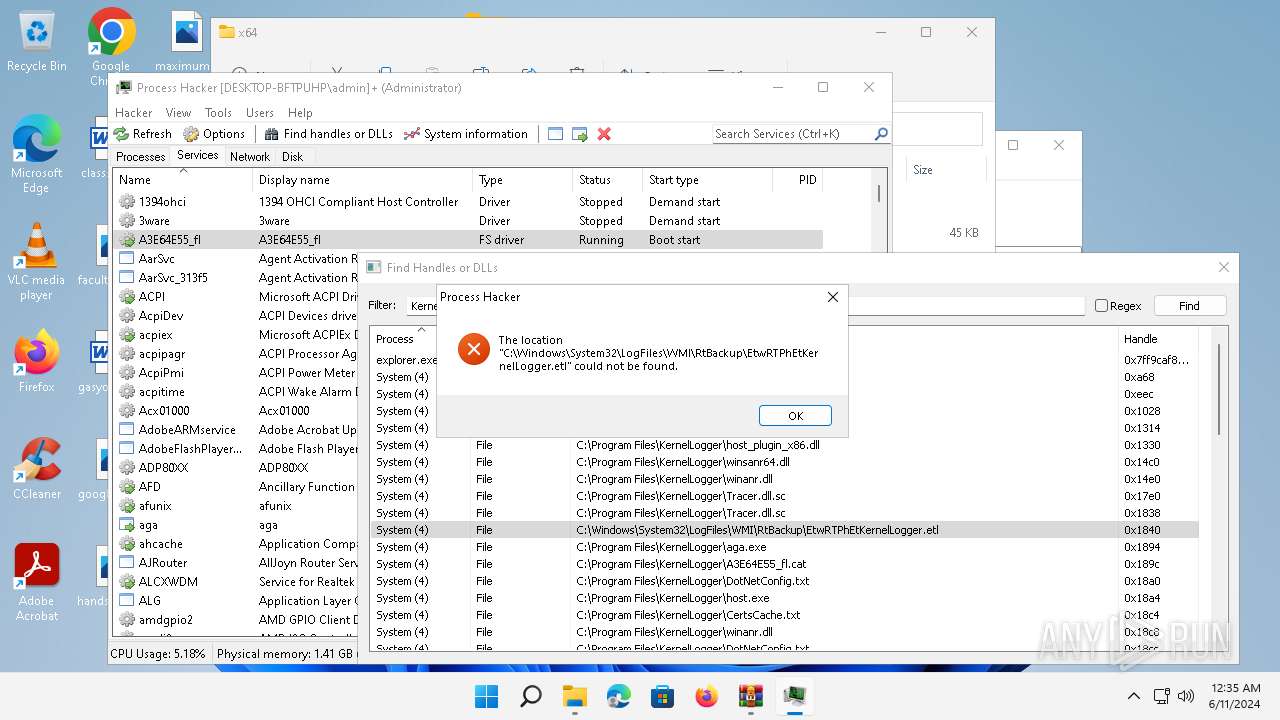
Task: Sort services by PID column header
Action: (x=798, y=180)
